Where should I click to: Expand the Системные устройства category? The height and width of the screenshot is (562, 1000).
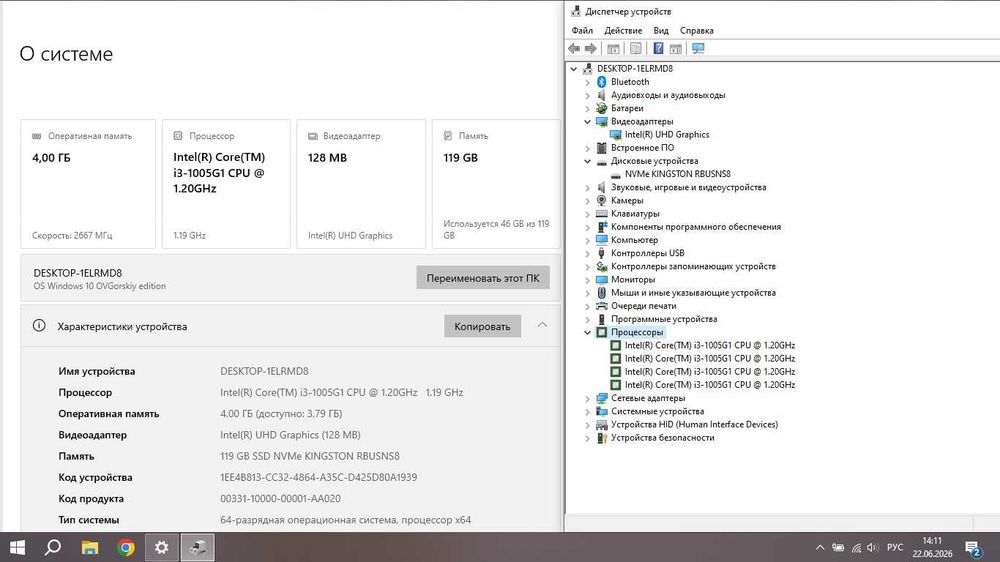587,411
